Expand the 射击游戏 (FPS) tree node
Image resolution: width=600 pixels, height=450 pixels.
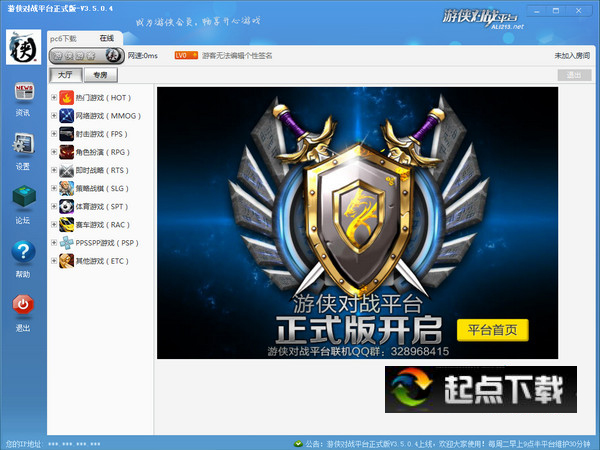(54, 134)
